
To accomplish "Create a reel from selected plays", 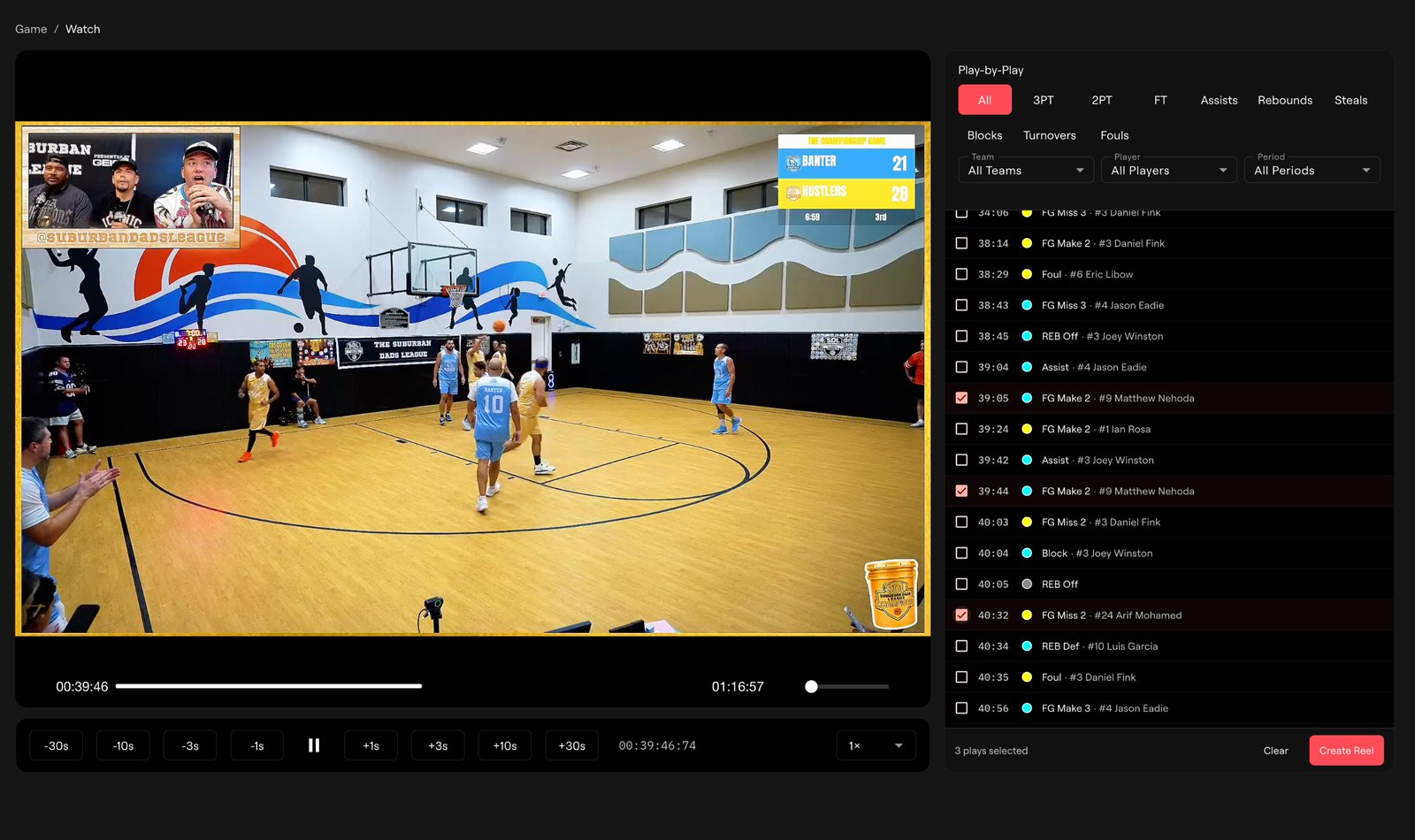I will (x=1346, y=751).
